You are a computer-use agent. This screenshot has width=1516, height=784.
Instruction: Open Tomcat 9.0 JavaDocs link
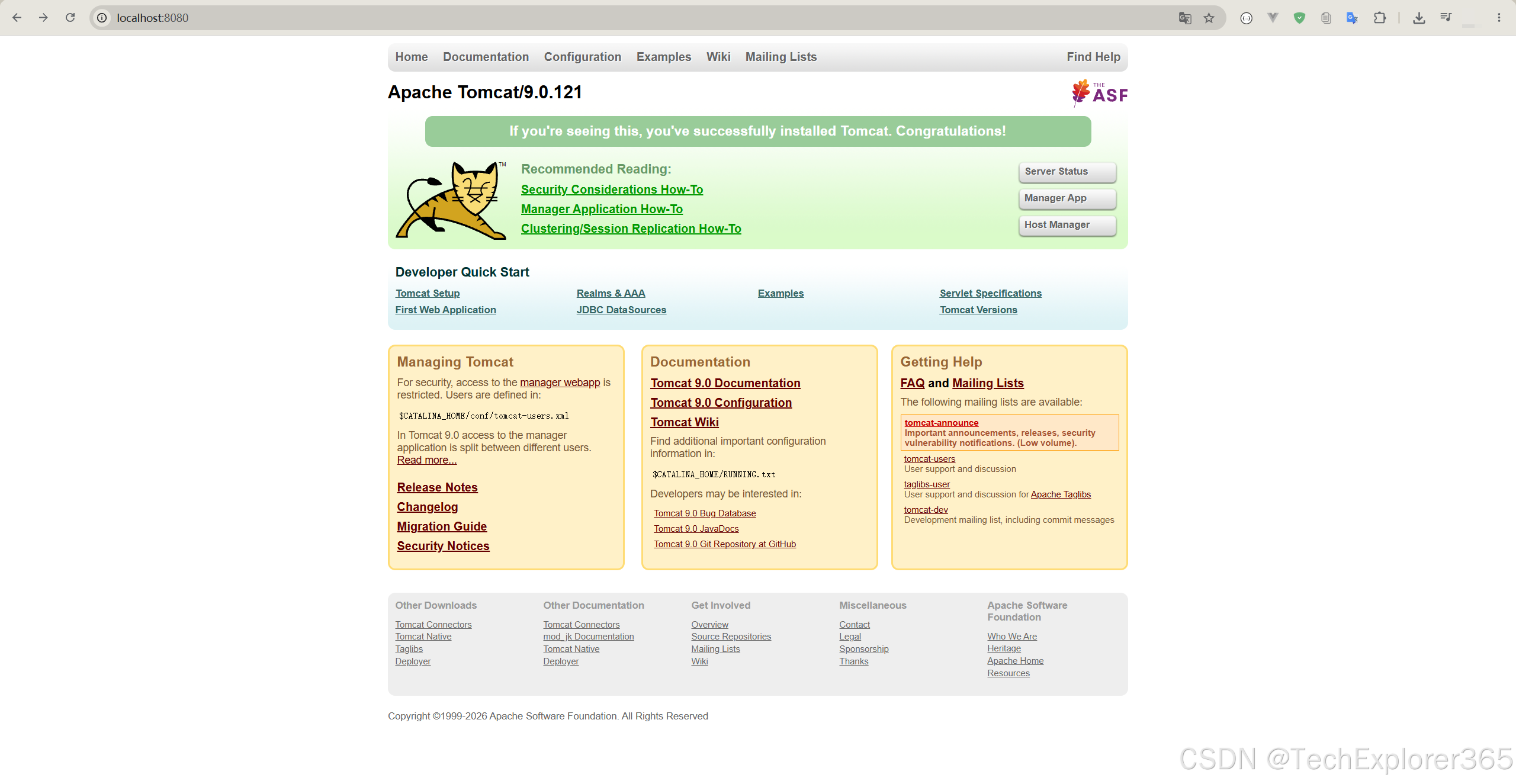click(x=696, y=529)
